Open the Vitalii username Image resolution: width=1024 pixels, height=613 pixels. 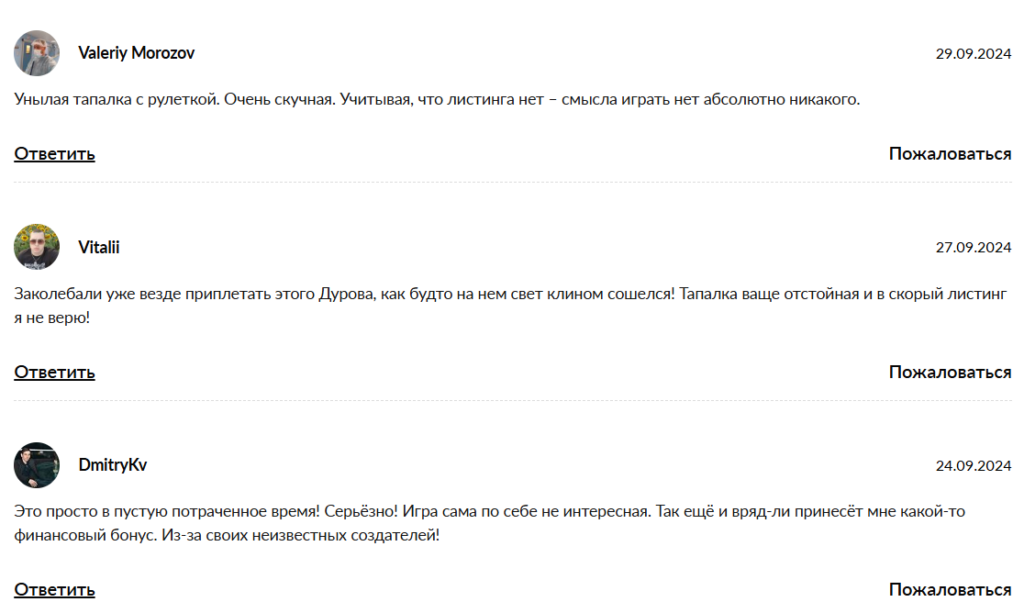[99, 247]
